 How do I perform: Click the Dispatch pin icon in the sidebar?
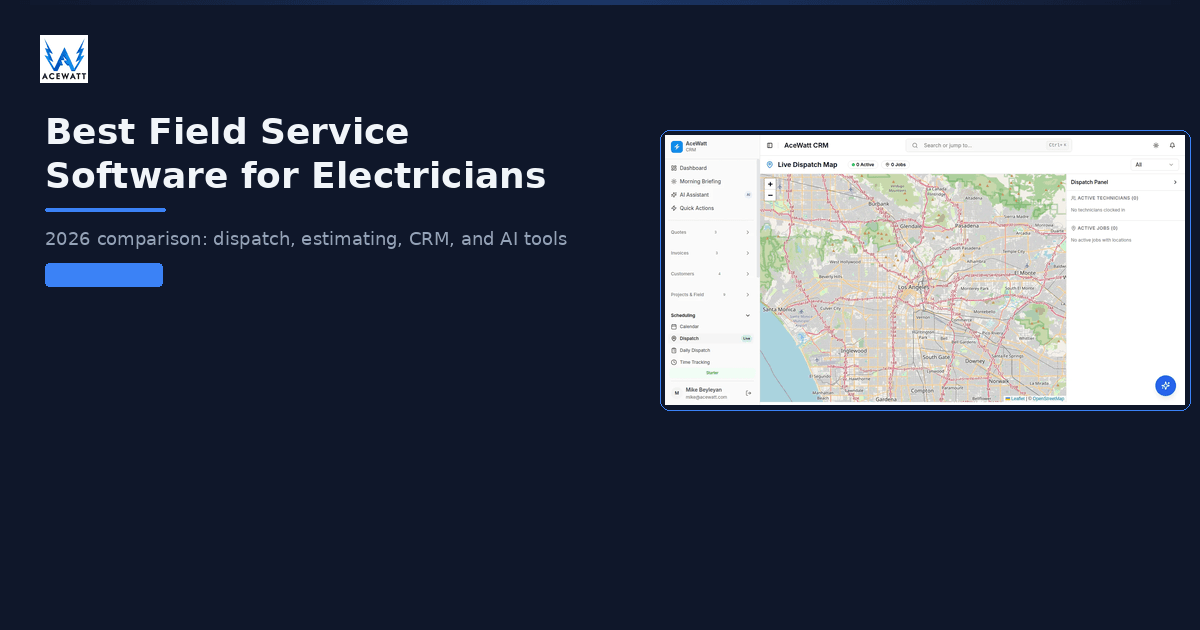[x=674, y=338]
